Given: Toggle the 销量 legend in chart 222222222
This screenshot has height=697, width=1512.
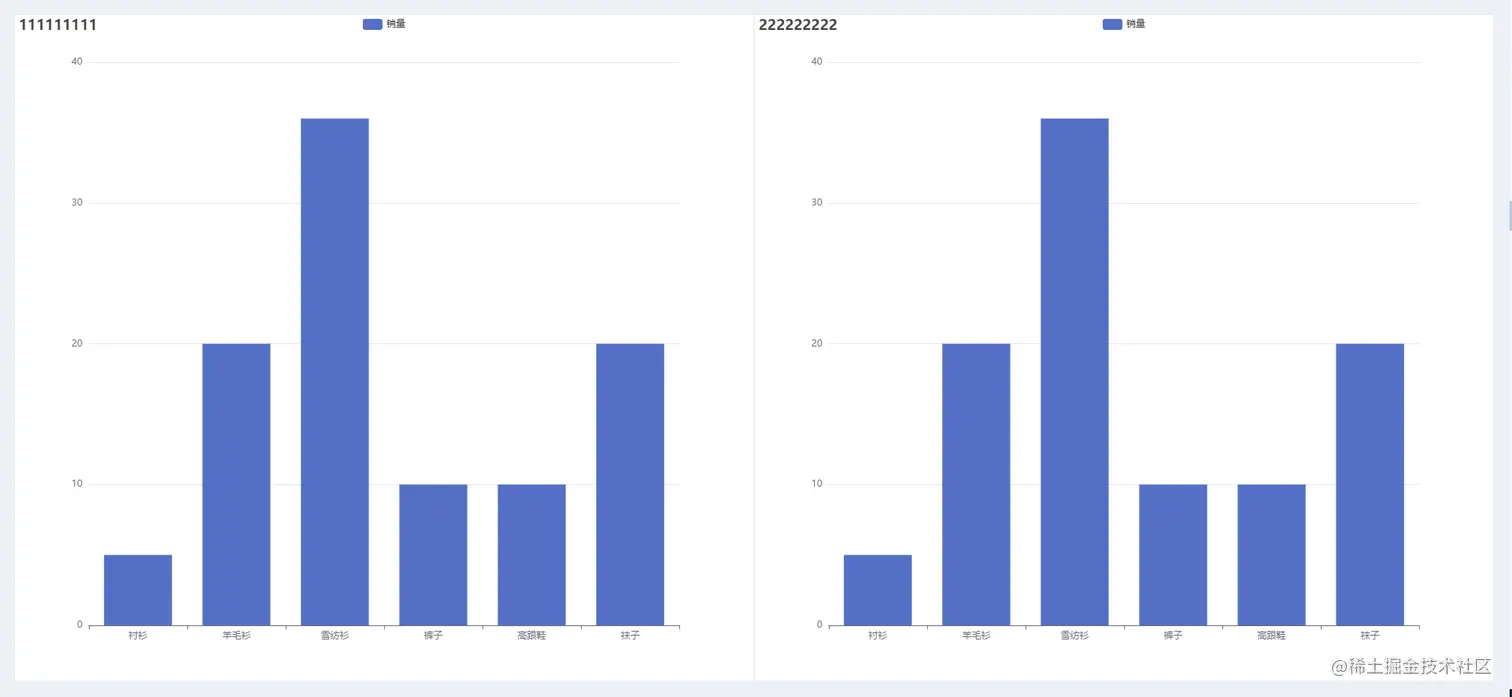Looking at the screenshot, I should pos(1124,24).
